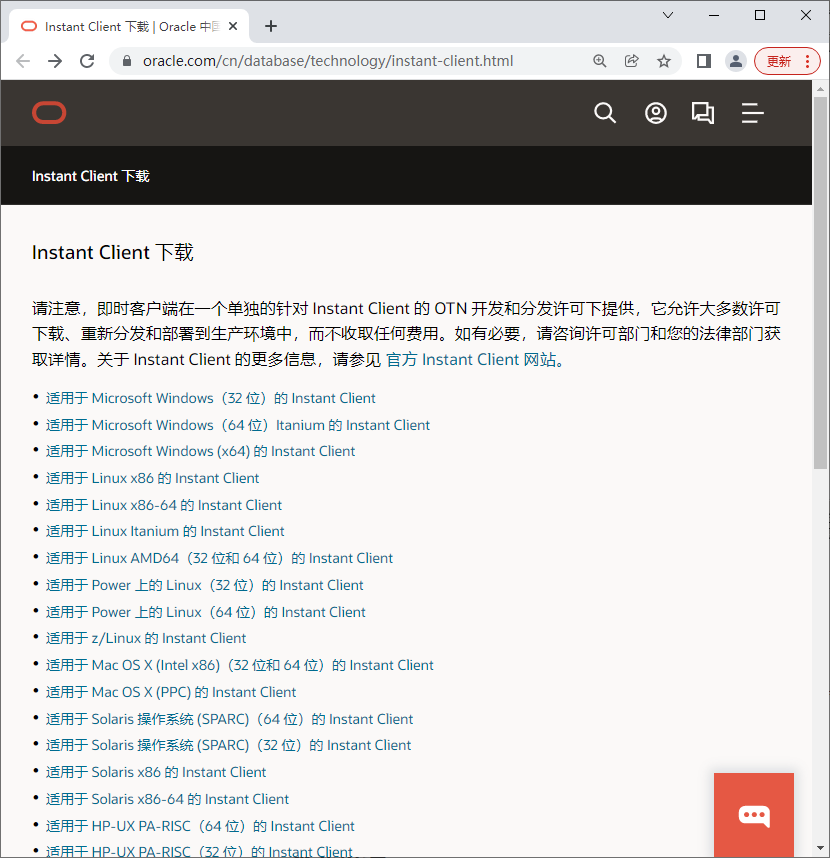
Task: Close the Instant Client tab
Action: [233, 26]
